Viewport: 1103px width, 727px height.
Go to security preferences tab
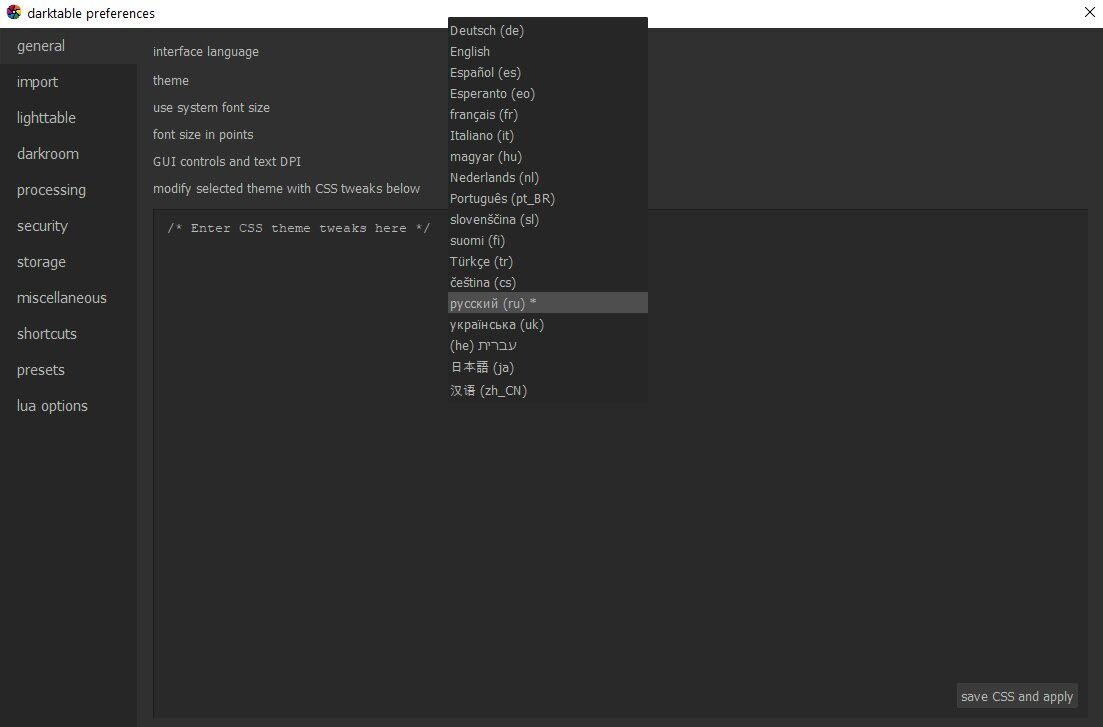pyautogui.click(x=68, y=226)
